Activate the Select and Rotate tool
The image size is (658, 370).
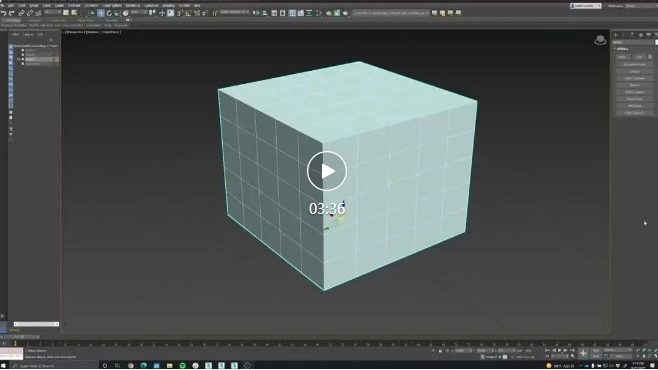click(x=109, y=13)
